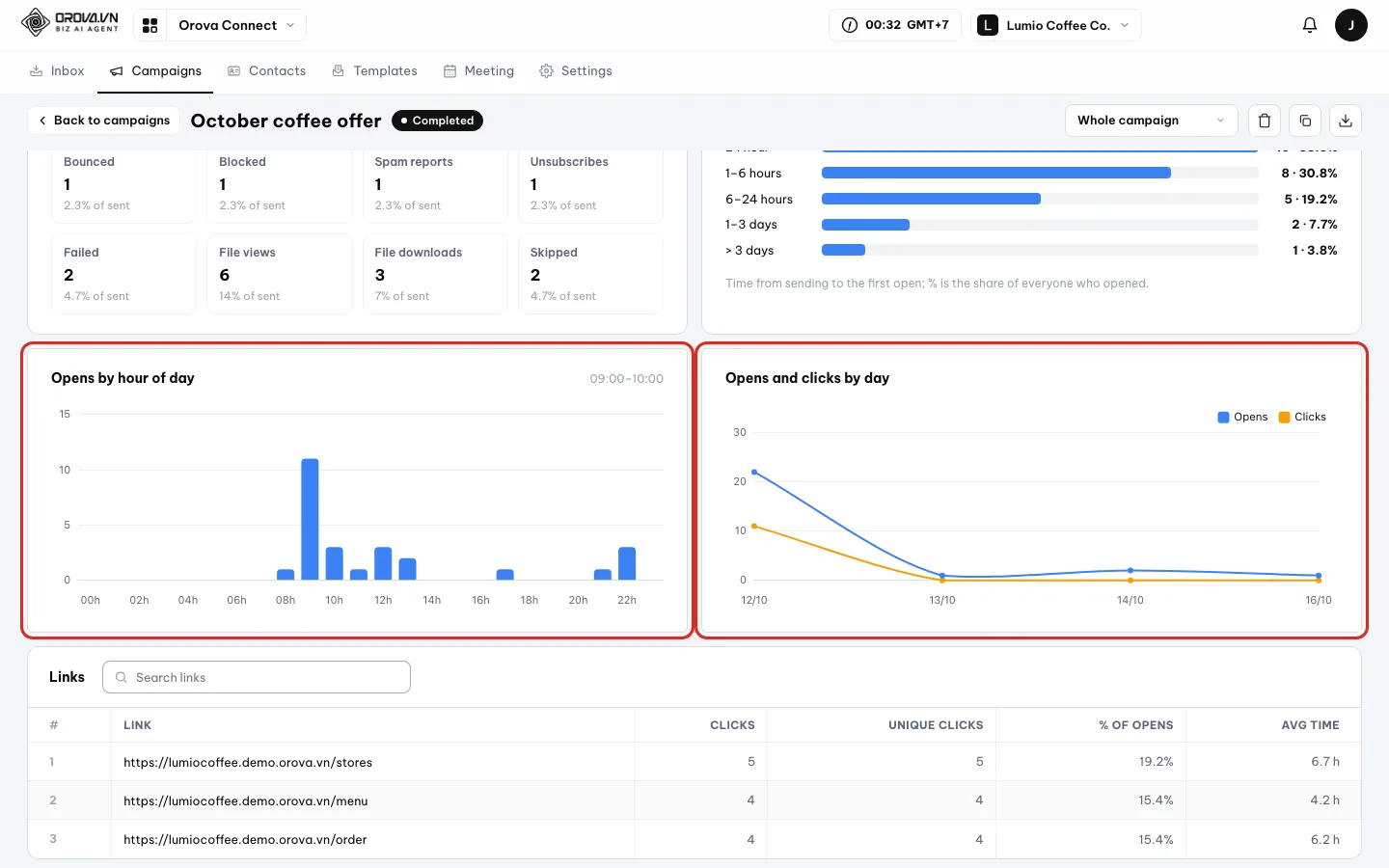Click the Orova.vn logo
The height and width of the screenshot is (868, 1389).
tap(69, 22)
